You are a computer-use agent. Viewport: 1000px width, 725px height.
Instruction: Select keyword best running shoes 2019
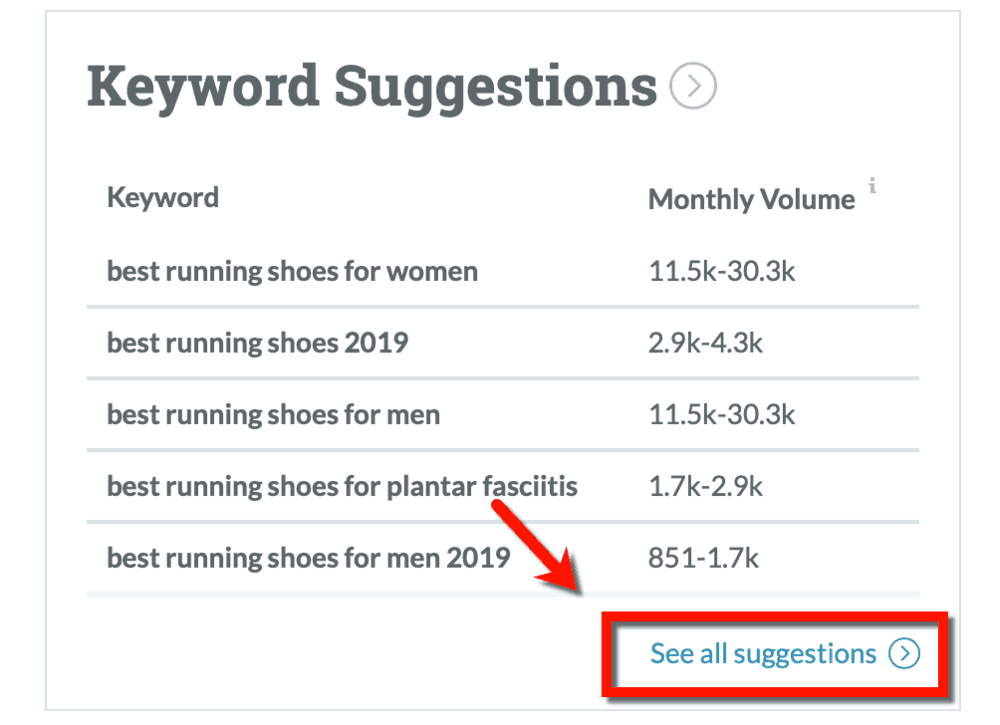click(x=257, y=343)
